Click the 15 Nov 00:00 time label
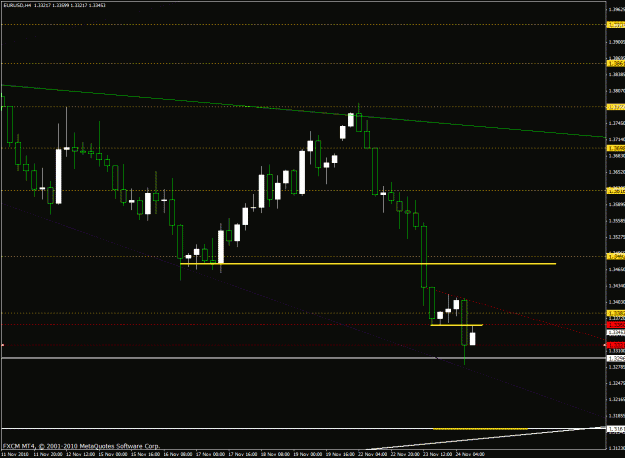 (113, 454)
